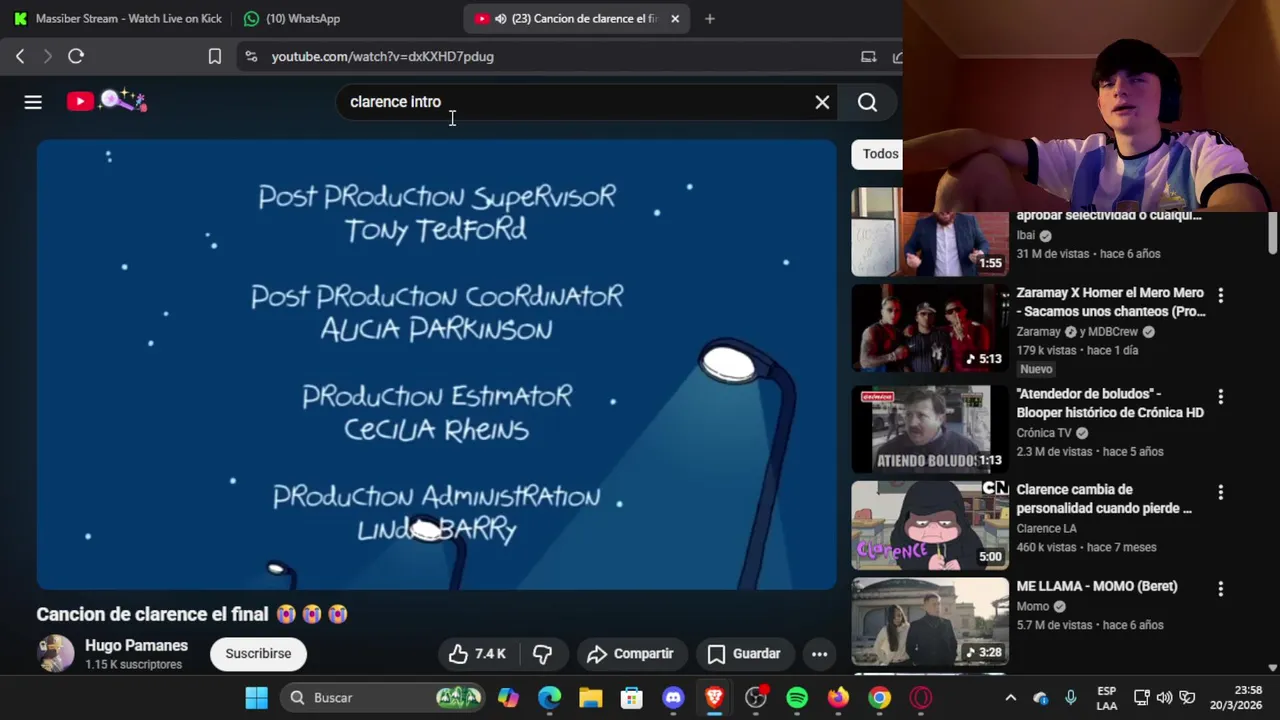Image resolution: width=1280 pixels, height=720 pixels.
Task: Open a new browser tab
Action: 710,18
